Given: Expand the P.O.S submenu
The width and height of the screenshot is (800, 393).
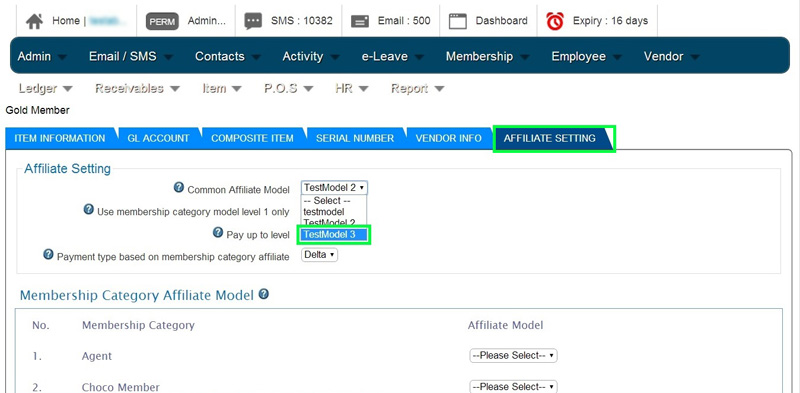Looking at the screenshot, I should click(288, 89).
